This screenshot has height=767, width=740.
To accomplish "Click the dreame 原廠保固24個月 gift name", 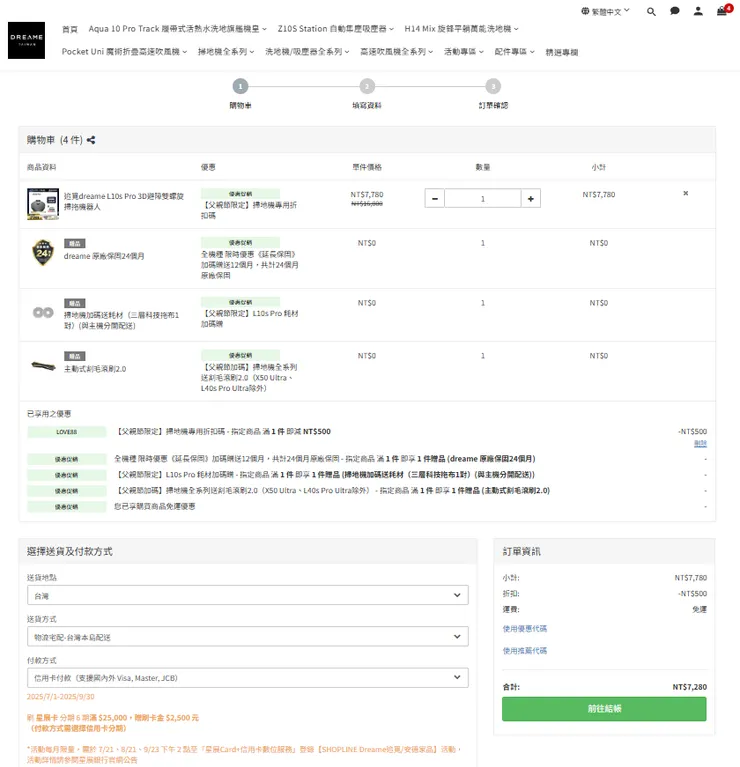I will 104,256.
